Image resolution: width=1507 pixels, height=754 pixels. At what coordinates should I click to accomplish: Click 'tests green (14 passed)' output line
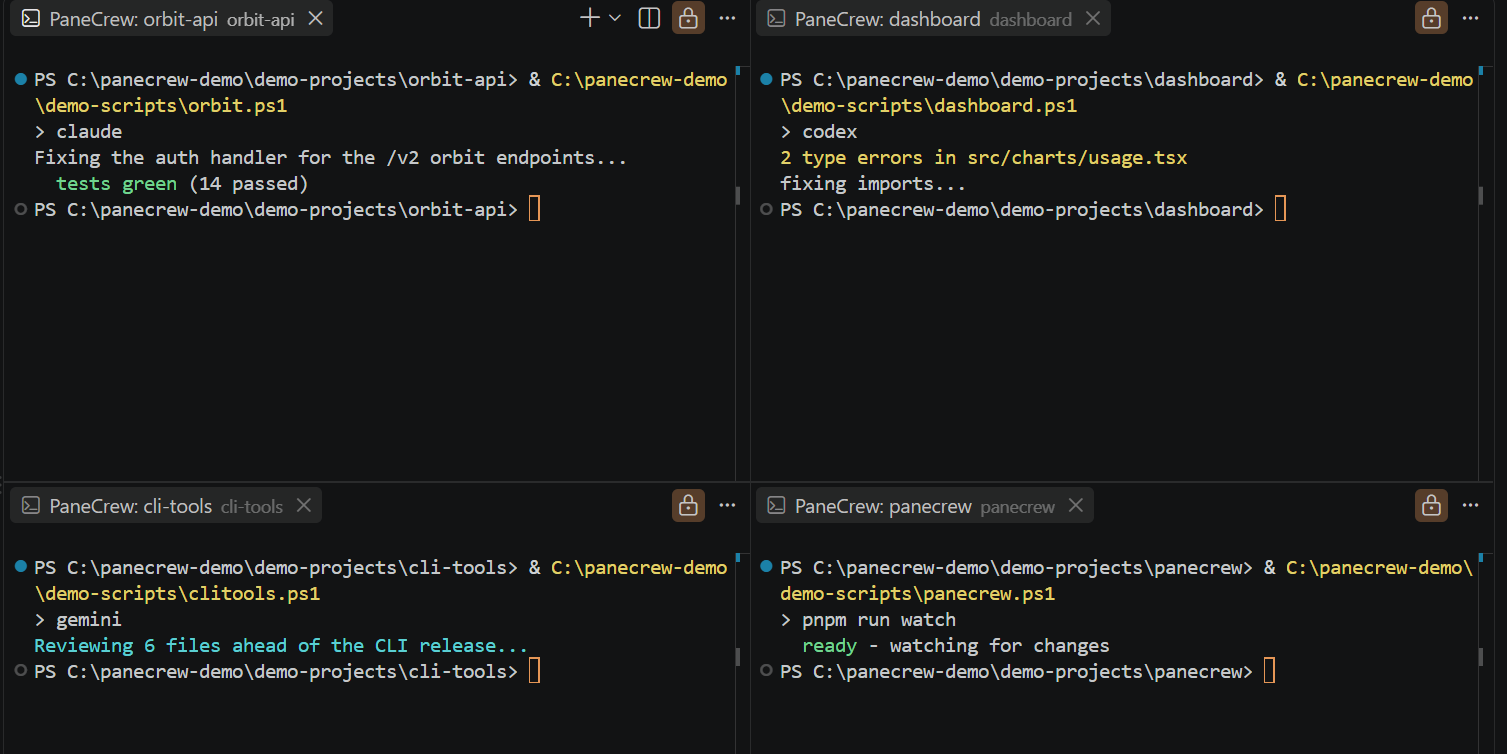coord(182,184)
